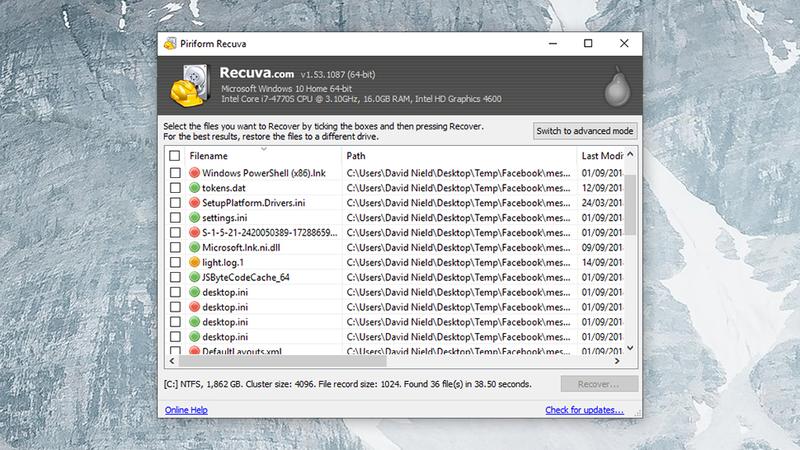Click 12/09 date in tokens.dat row
The image size is (800, 450).
[x=602, y=188]
